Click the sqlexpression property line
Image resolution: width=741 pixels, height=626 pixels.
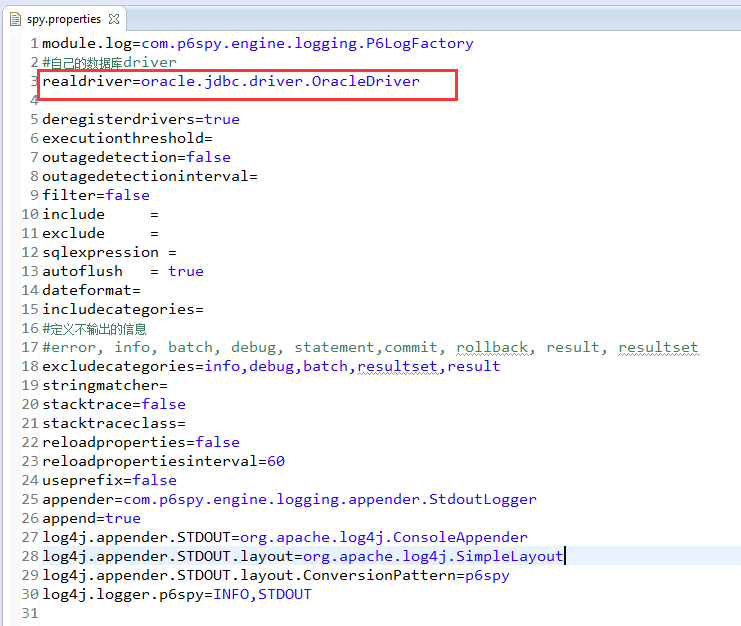click(109, 252)
